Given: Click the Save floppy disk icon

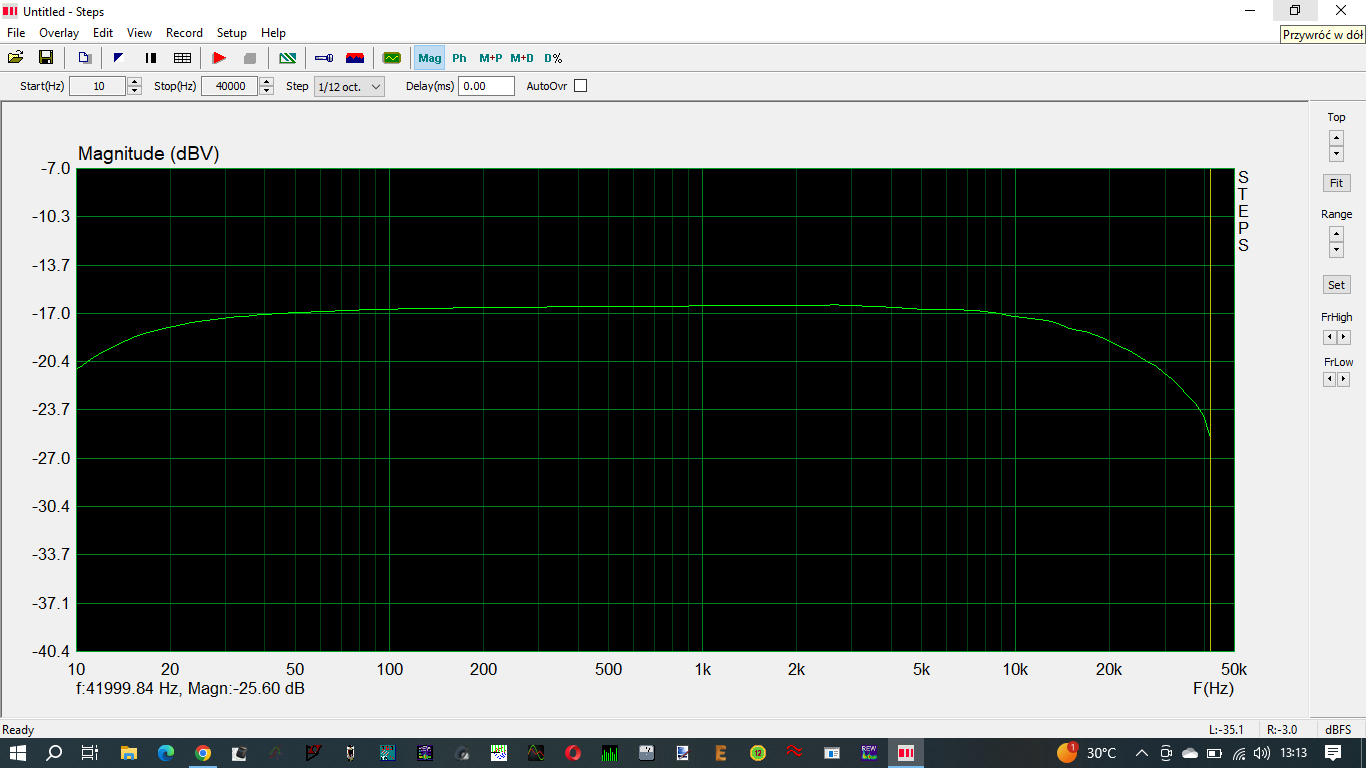Looking at the screenshot, I should click(45, 58).
